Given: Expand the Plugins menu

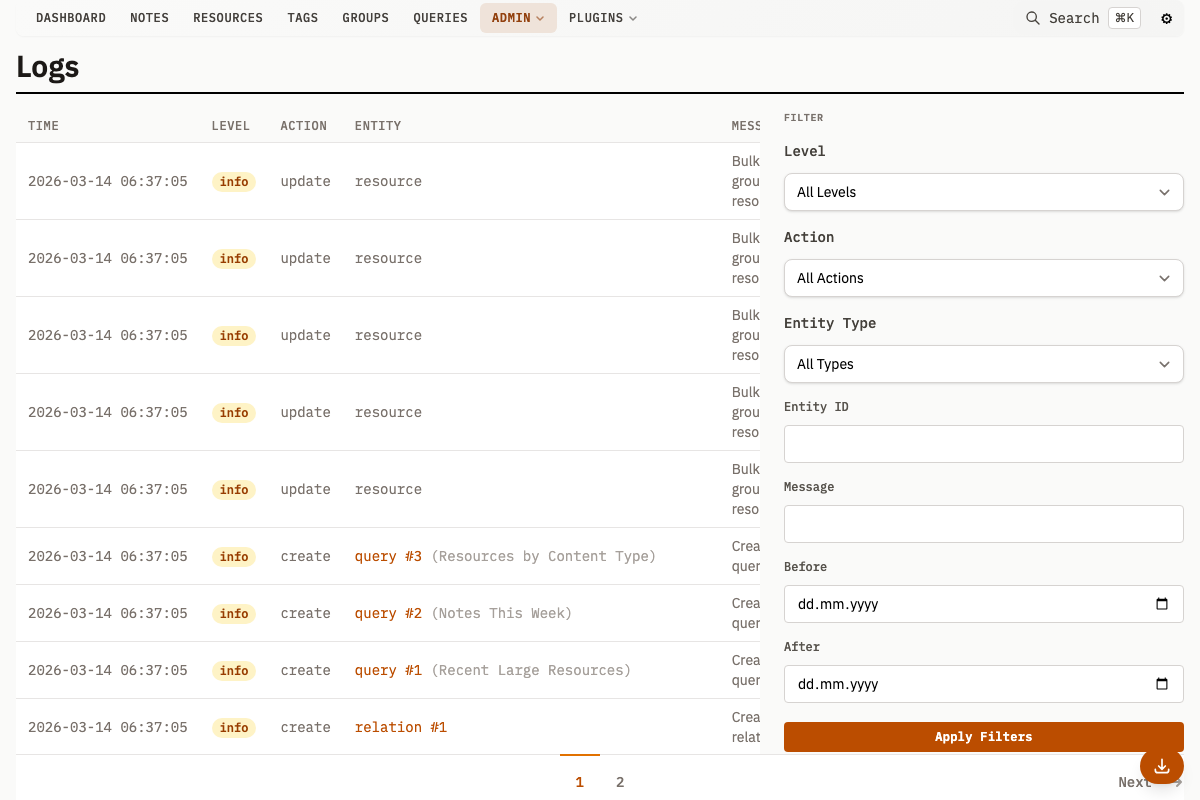Looking at the screenshot, I should tap(602, 18).
